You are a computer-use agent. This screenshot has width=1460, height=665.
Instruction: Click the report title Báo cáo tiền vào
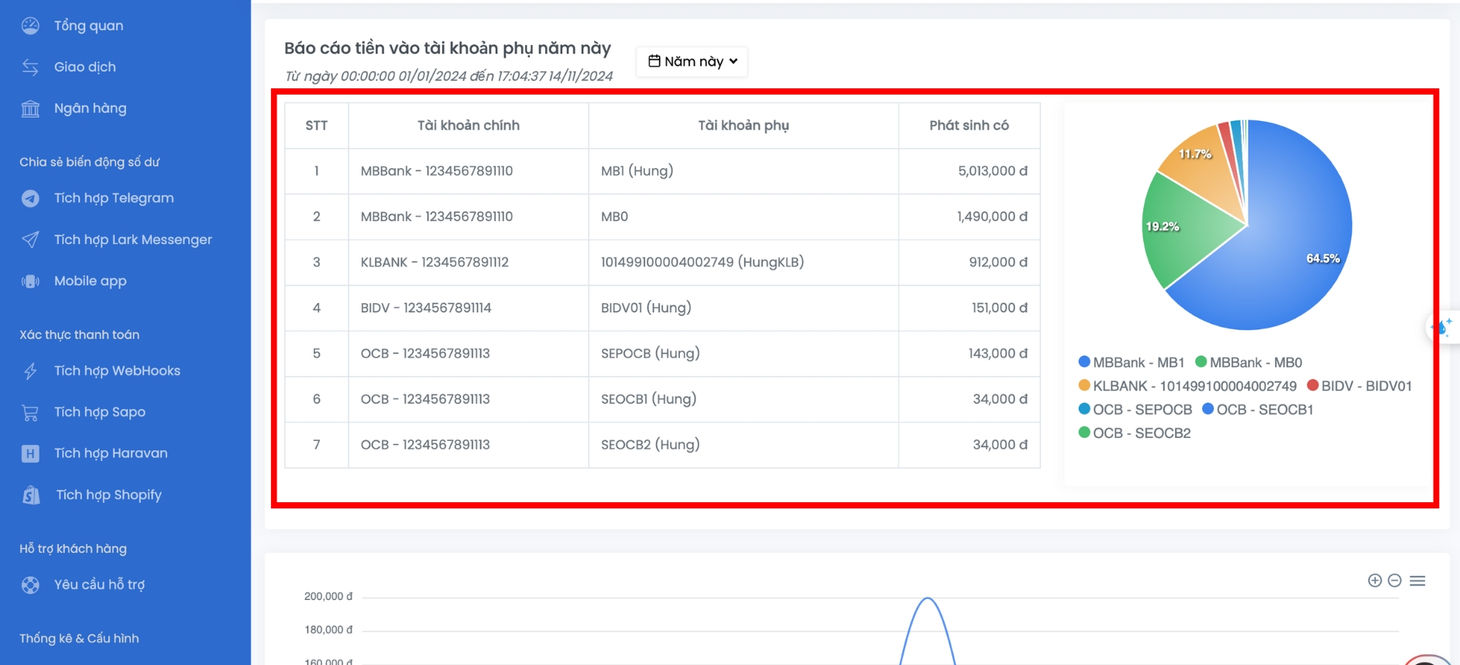pyautogui.click(x=447, y=48)
